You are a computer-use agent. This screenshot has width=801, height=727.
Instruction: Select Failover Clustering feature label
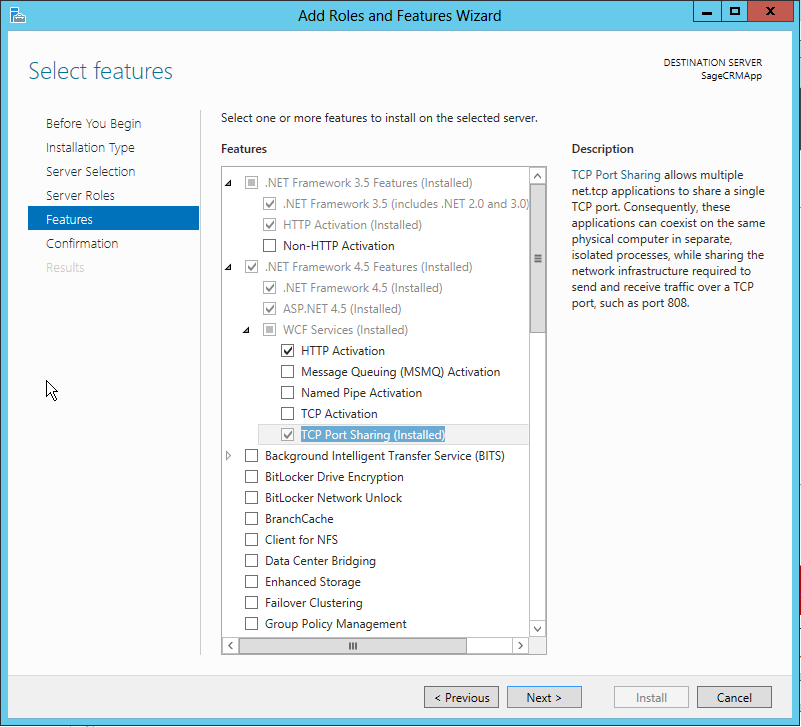313,603
